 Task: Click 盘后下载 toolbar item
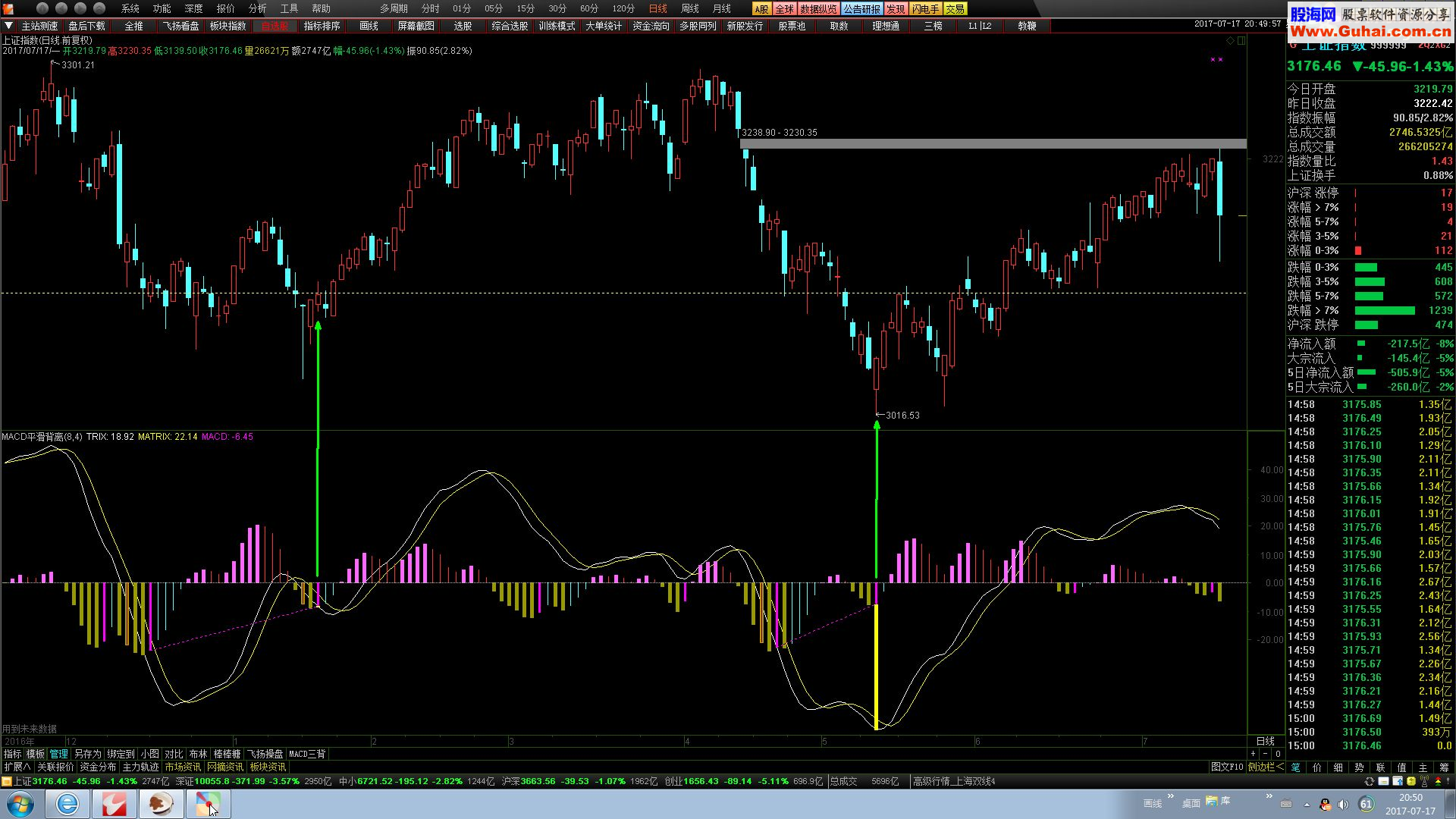point(86,26)
